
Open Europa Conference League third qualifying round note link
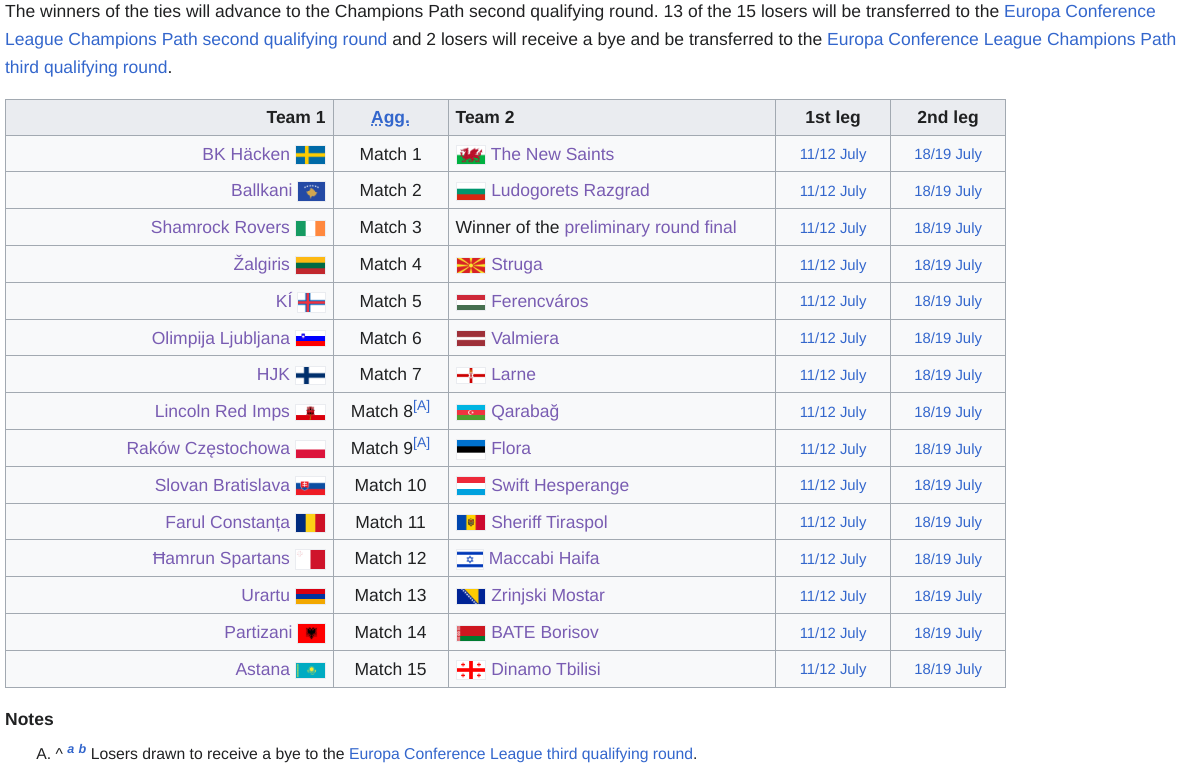click(521, 754)
